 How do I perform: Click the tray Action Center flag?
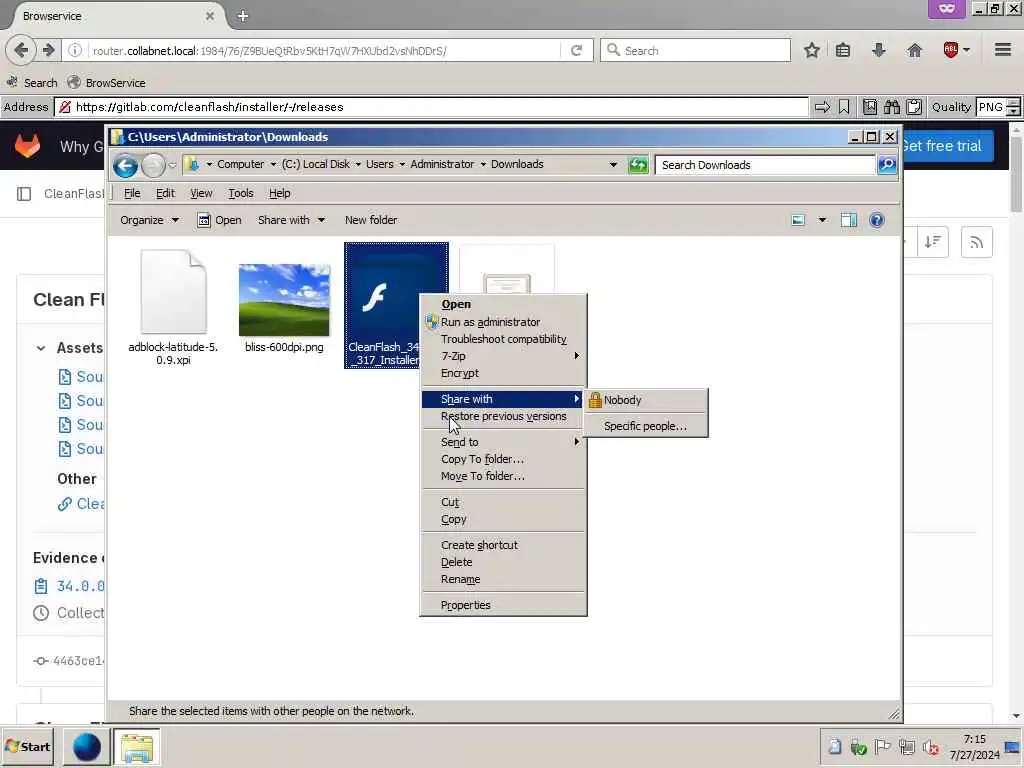882,746
